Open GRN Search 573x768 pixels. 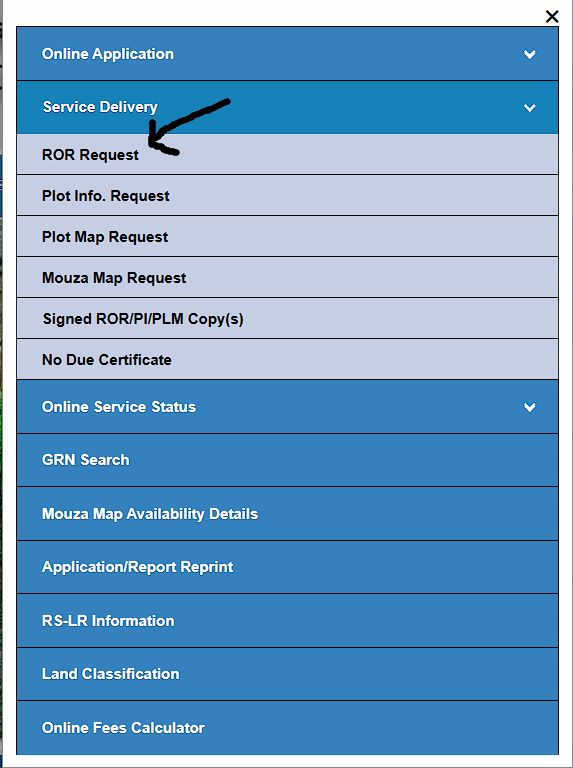287,460
